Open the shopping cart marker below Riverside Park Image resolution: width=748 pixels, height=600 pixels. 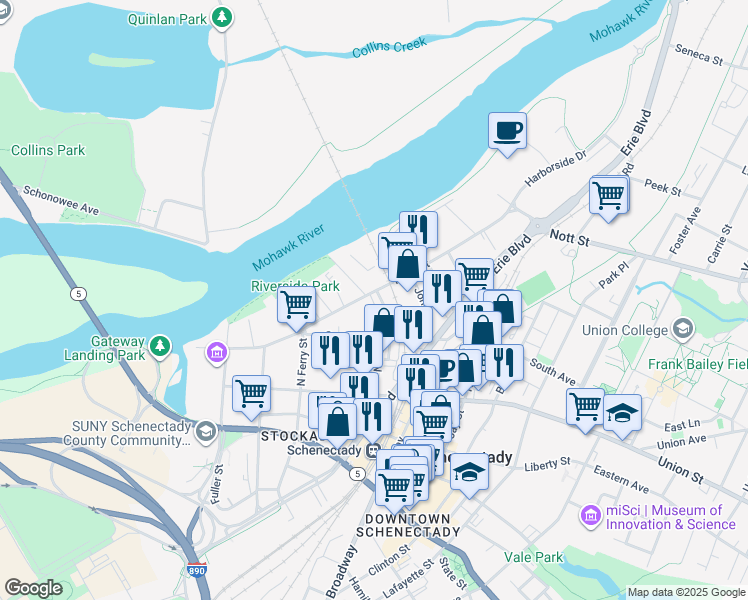pos(296,305)
